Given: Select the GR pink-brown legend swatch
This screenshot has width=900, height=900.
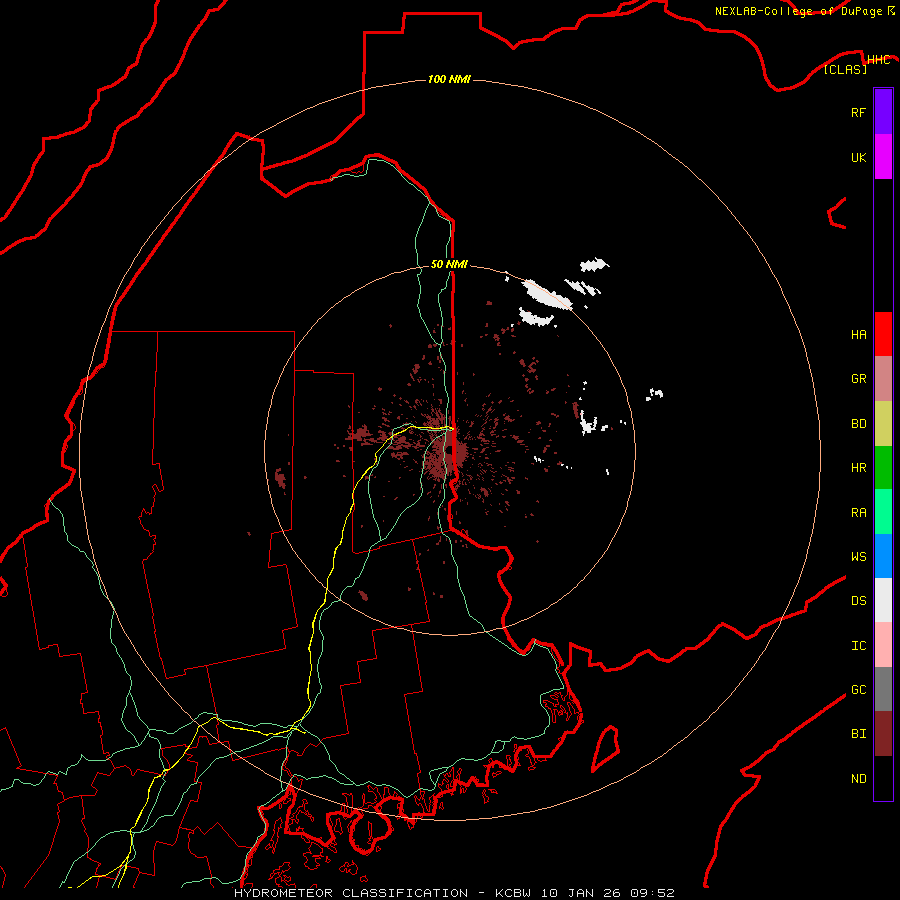Looking at the screenshot, I should point(883,379).
